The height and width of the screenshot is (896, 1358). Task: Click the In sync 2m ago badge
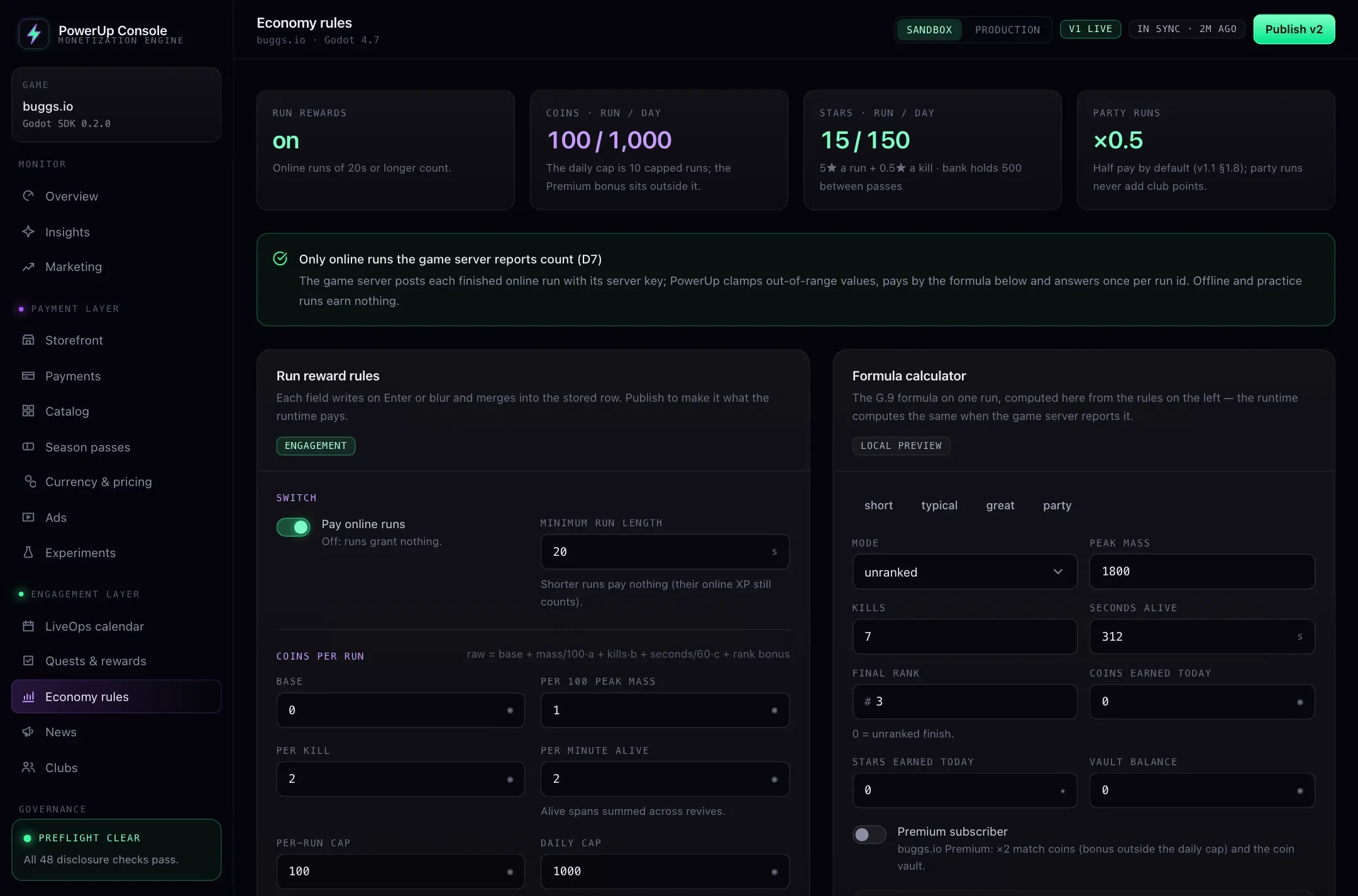1186,29
